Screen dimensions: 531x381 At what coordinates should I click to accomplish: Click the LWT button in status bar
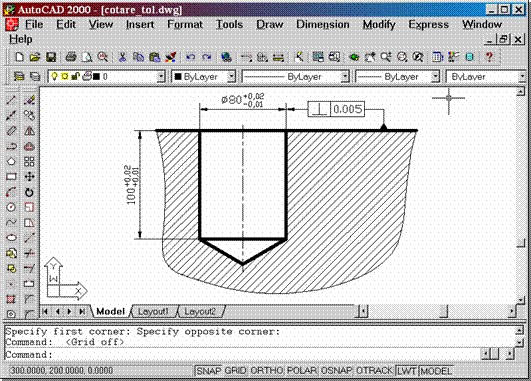coord(407,371)
